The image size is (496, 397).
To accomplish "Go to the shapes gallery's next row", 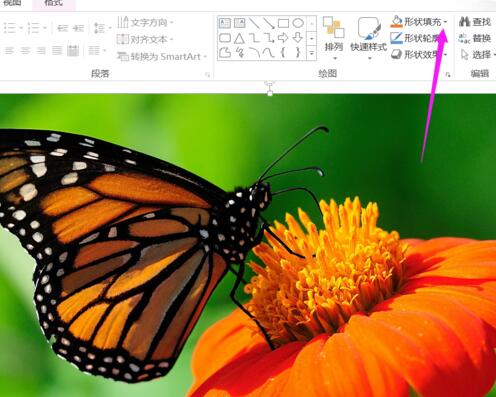I will click(x=312, y=38).
